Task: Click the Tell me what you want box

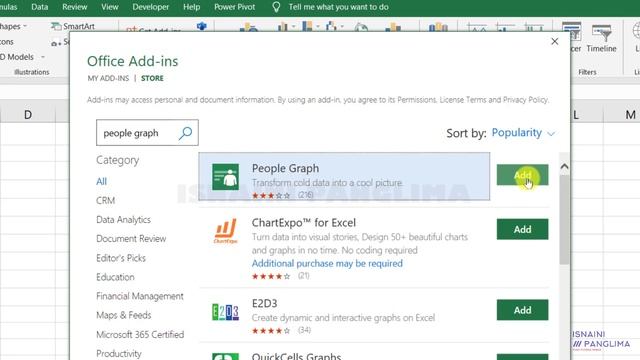Action: (x=338, y=7)
